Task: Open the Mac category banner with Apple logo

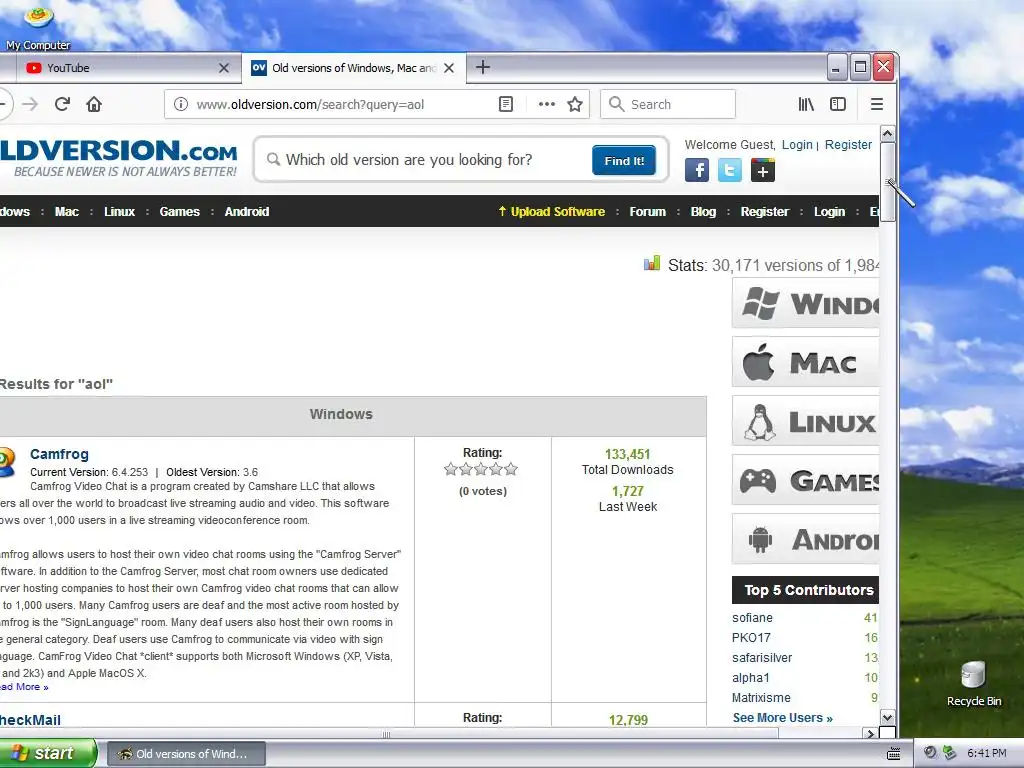Action: point(805,362)
